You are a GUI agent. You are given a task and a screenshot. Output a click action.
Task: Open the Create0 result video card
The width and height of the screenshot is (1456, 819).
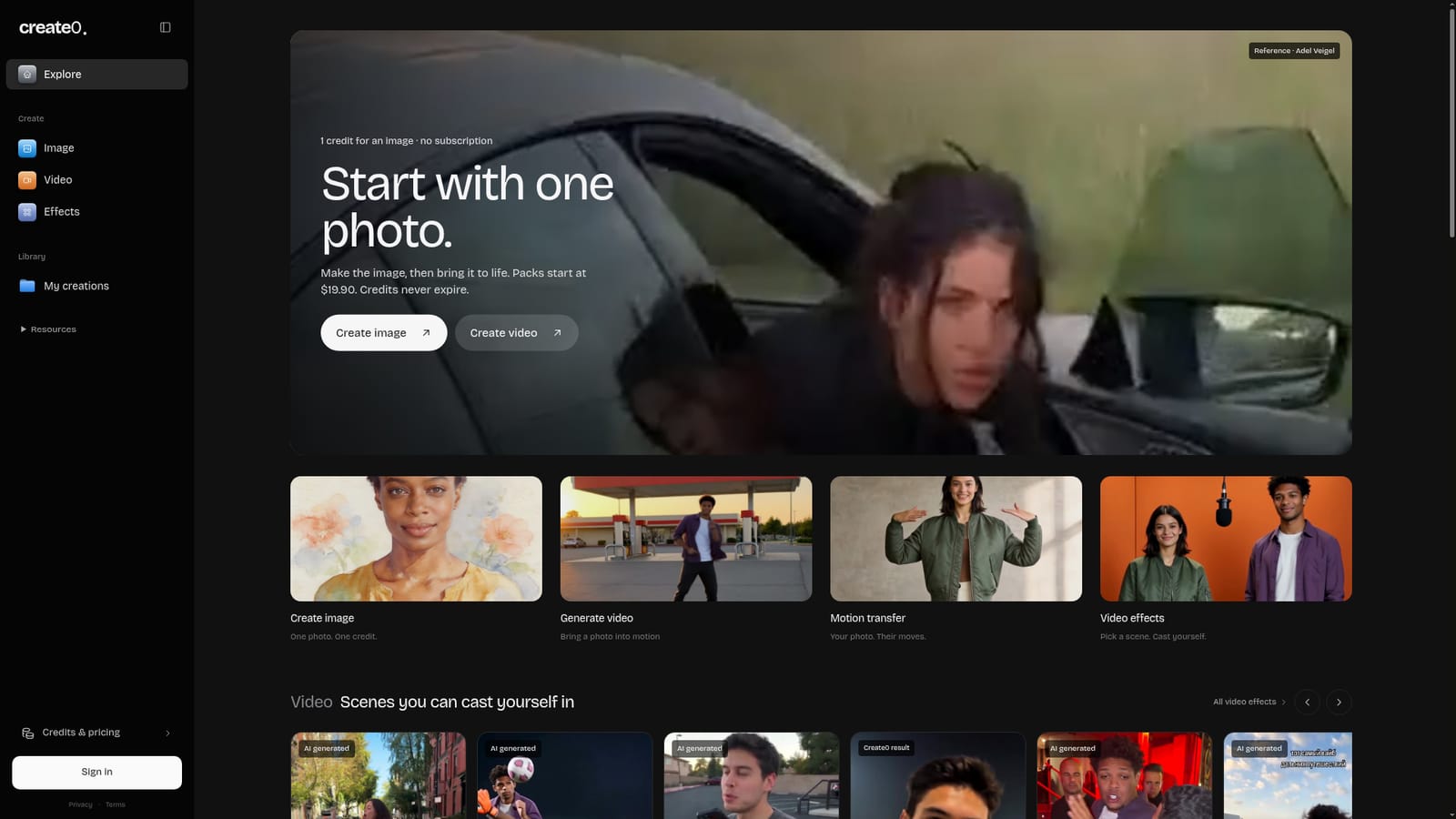[x=938, y=775]
